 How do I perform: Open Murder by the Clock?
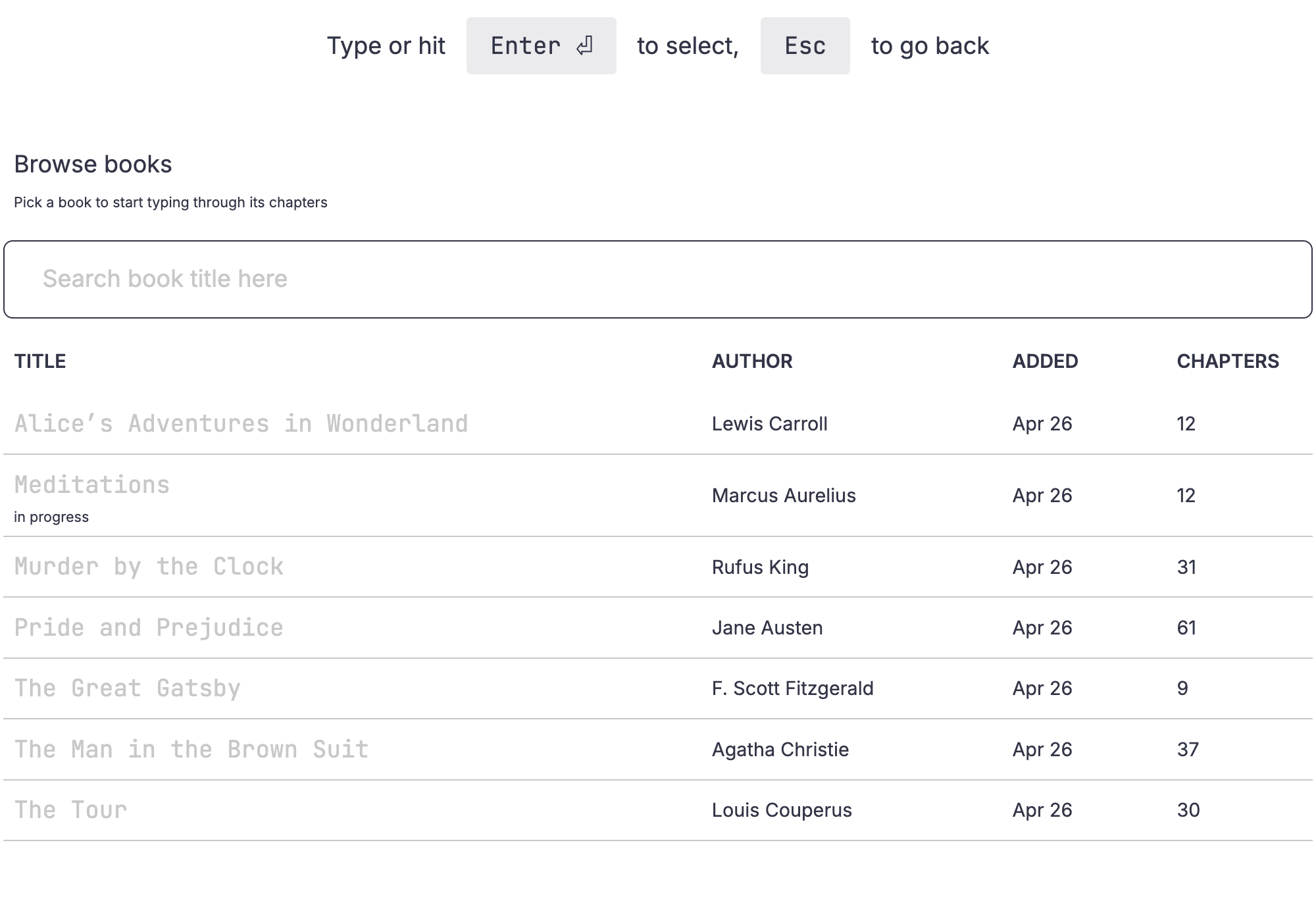click(x=149, y=567)
